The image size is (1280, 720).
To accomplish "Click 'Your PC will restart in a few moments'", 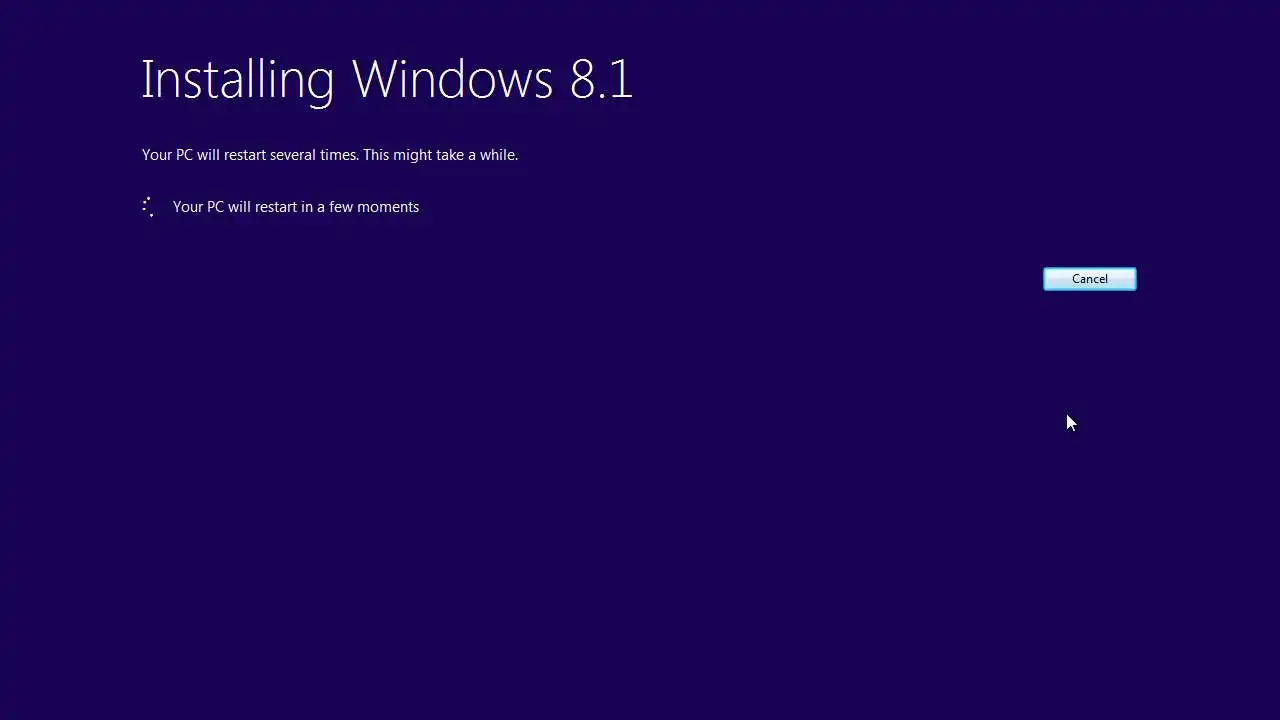I will [296, 207].
